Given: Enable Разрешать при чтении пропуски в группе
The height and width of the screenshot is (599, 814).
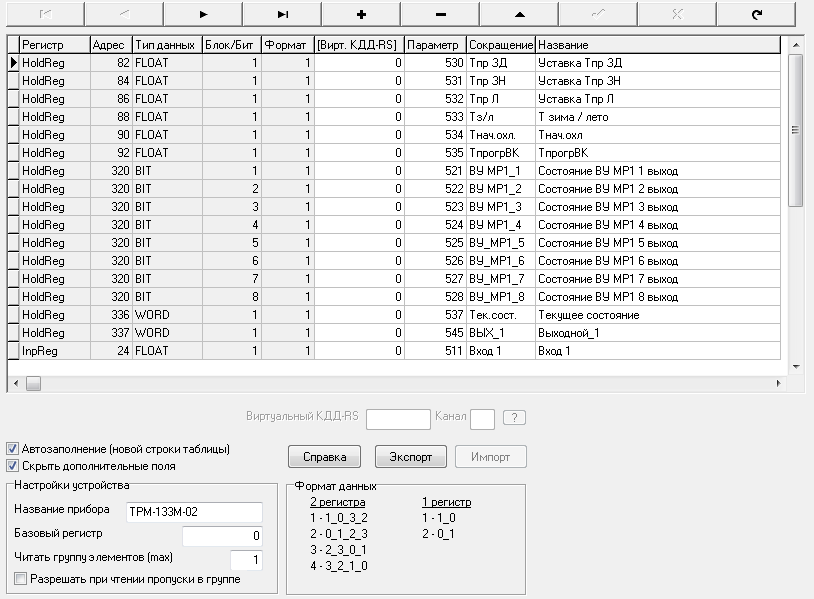Looking at the screenshot, I should 21,578.
